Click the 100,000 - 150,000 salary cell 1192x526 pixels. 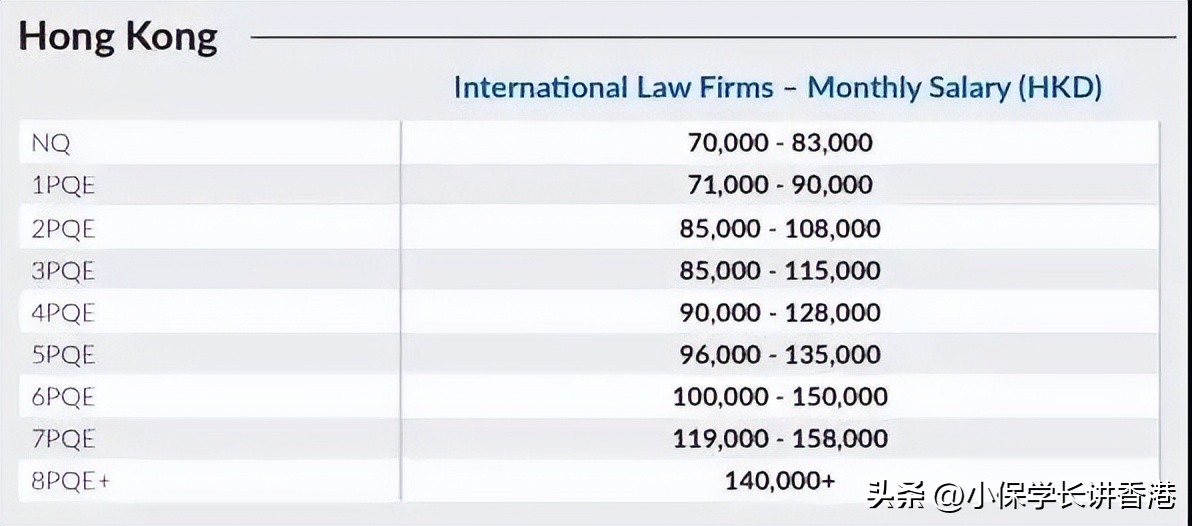[780, 397]
